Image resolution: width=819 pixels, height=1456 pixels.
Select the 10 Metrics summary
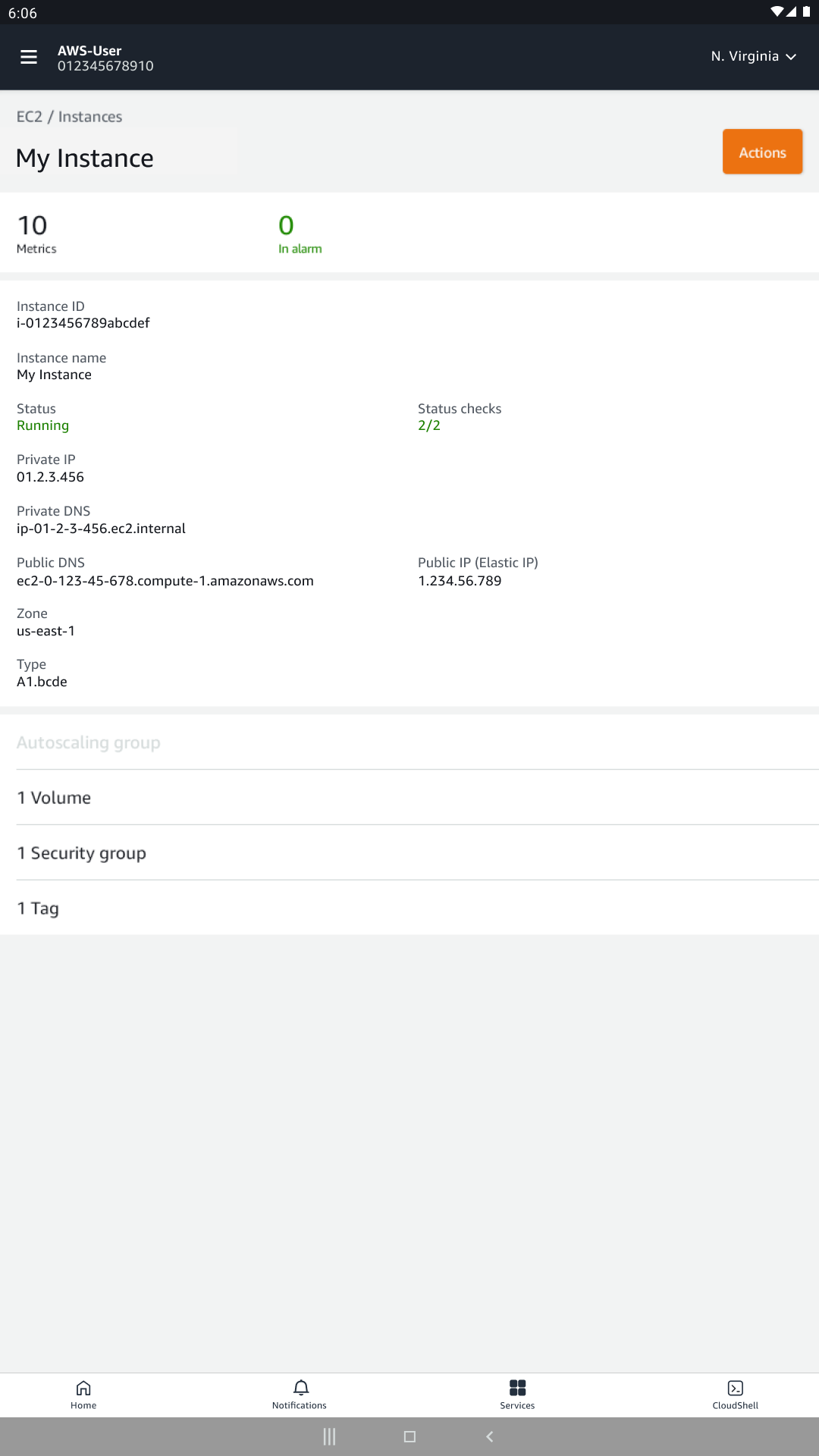[36, 231]
